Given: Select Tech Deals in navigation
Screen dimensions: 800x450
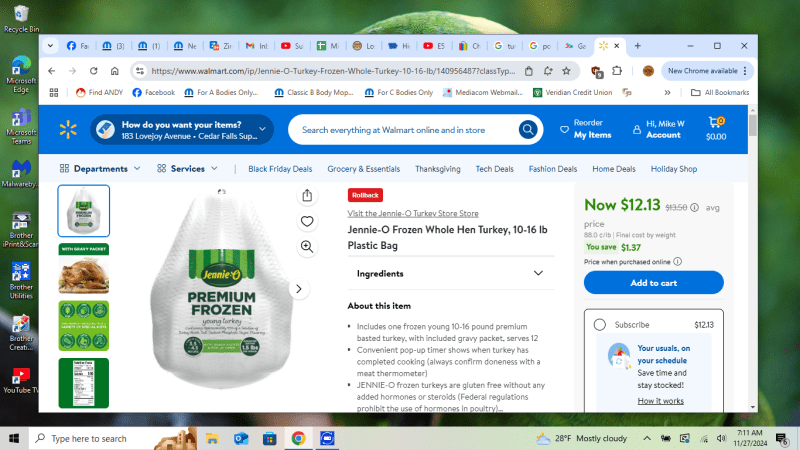Looking at the screenshot, I should tap(494, 169).
